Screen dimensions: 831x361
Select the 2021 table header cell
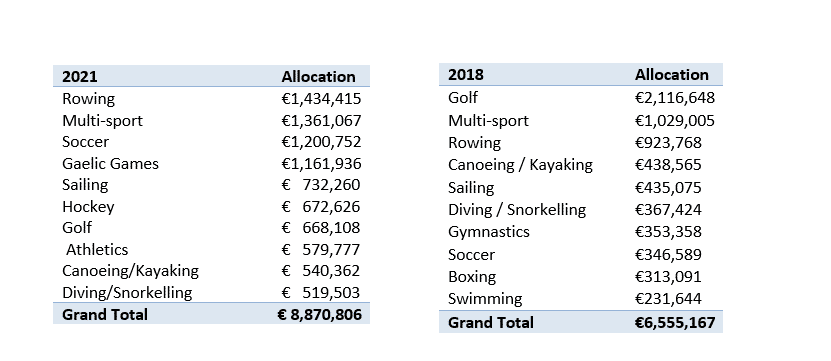[79, 76]
